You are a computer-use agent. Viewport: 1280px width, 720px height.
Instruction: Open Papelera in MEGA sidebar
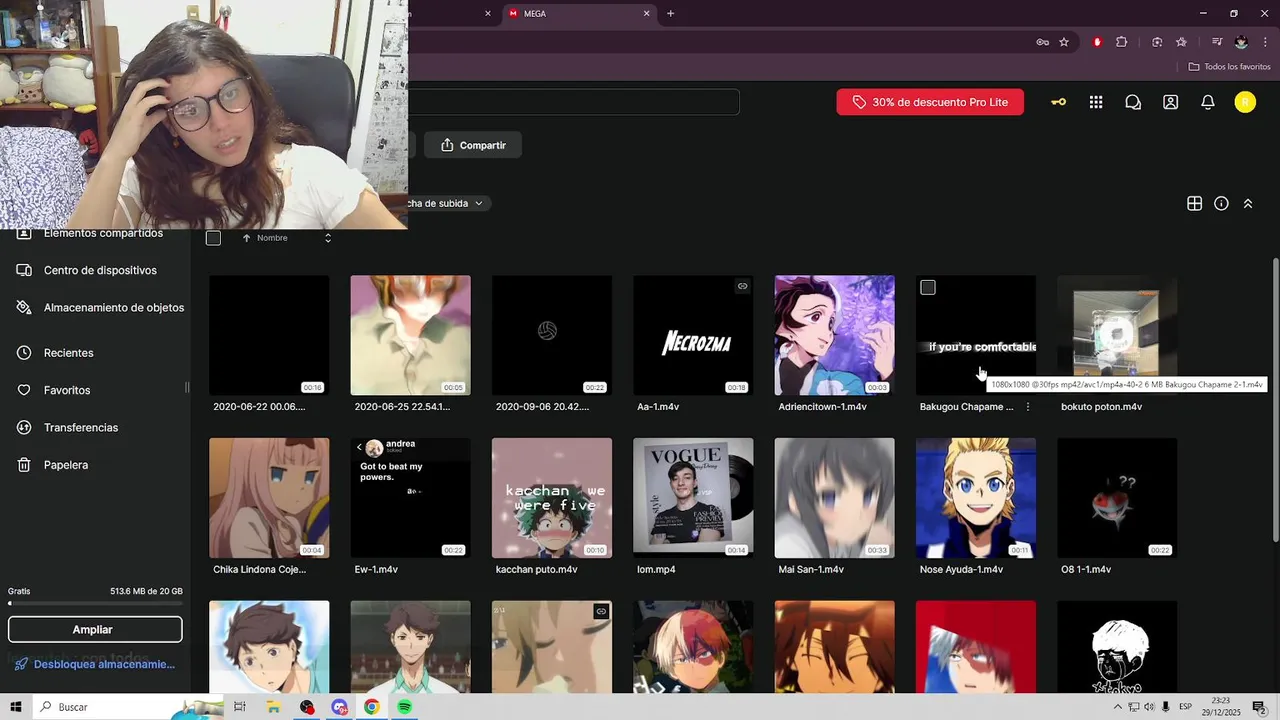66,465
